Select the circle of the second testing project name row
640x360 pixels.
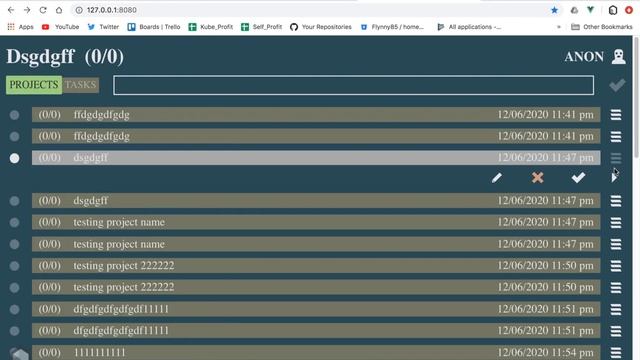[14, 244]
